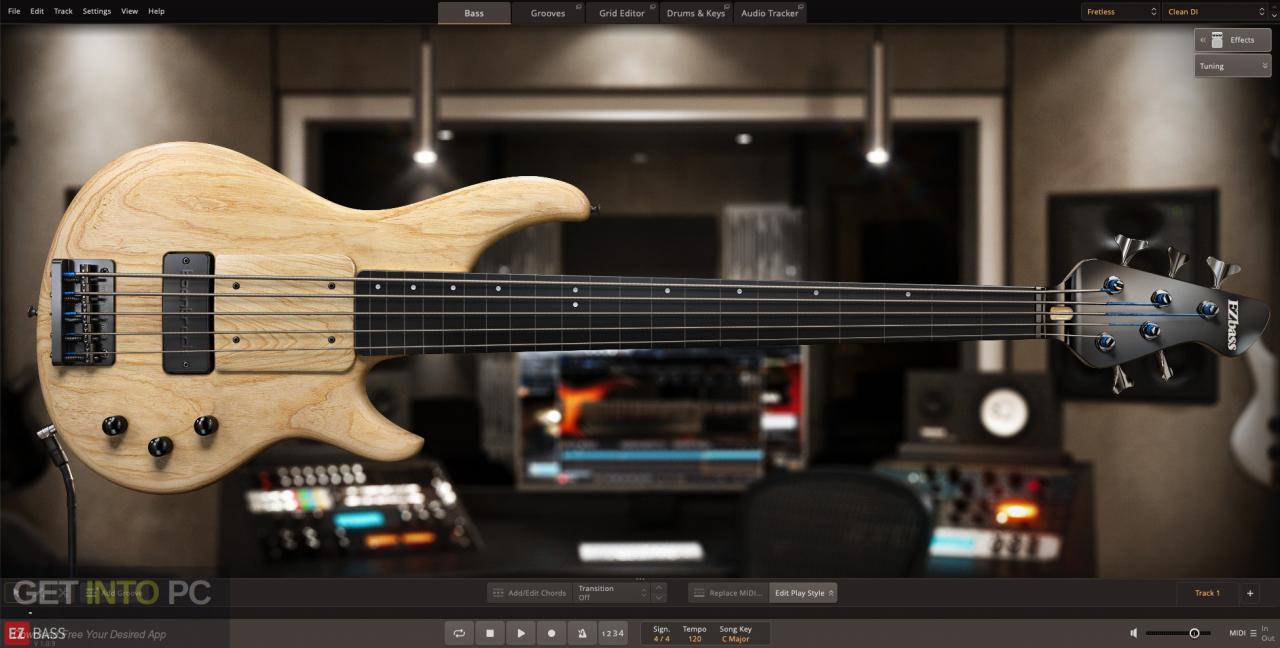Click the left volume knob on bass body

(x=115, y=425)
